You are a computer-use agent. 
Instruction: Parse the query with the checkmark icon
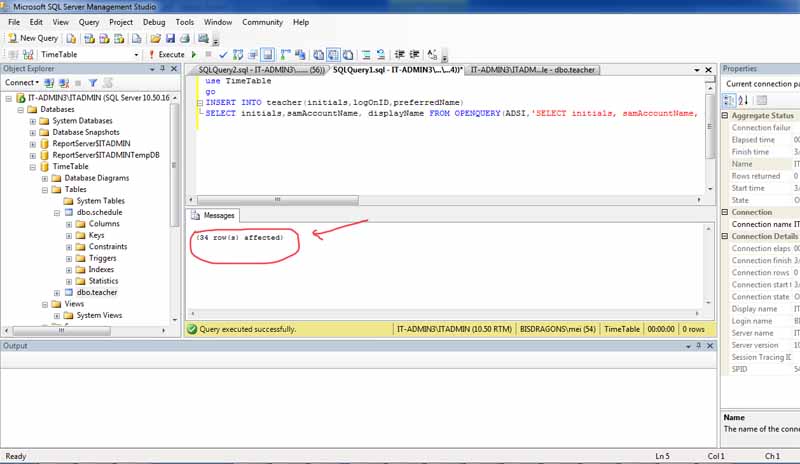(223, 54)
